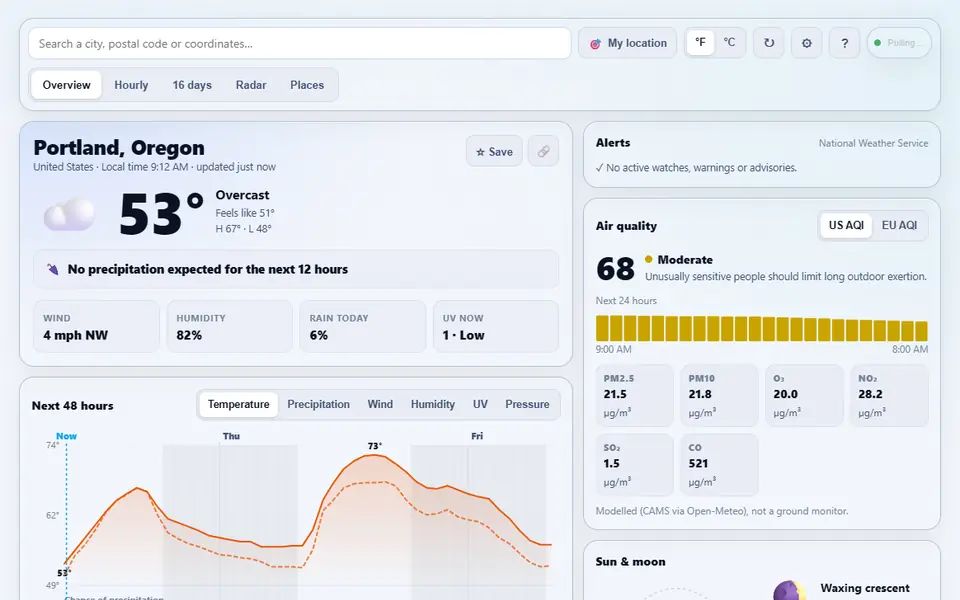Click the O₃ pollutant tile
The image size is (960, 600).
804,396
